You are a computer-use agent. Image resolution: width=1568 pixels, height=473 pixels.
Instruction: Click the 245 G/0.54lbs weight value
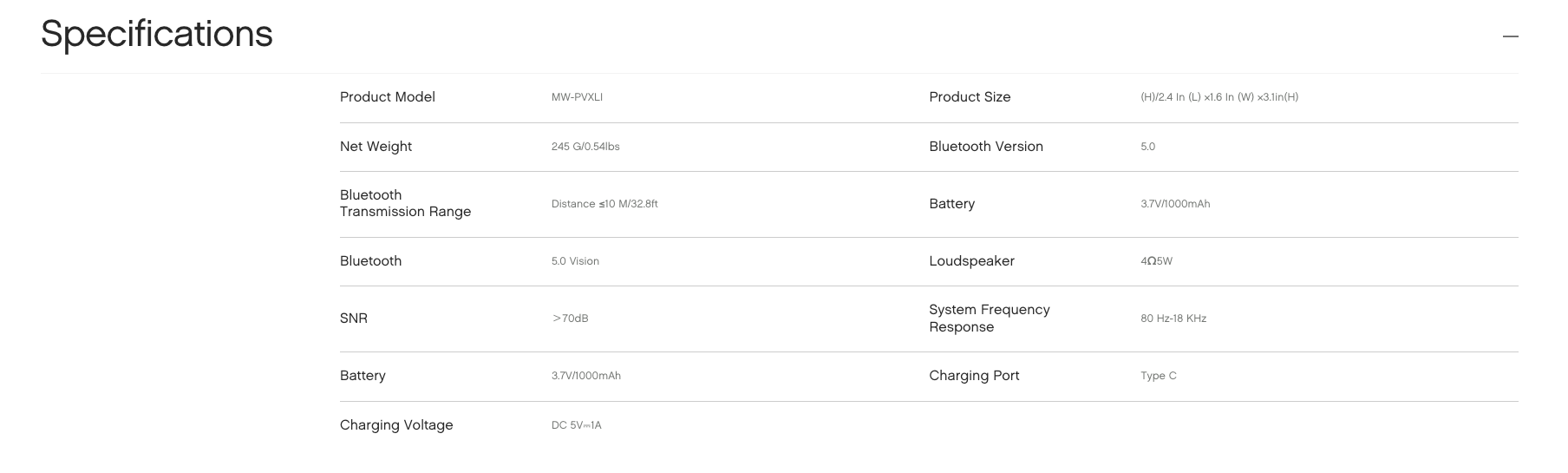click(585, 147)
